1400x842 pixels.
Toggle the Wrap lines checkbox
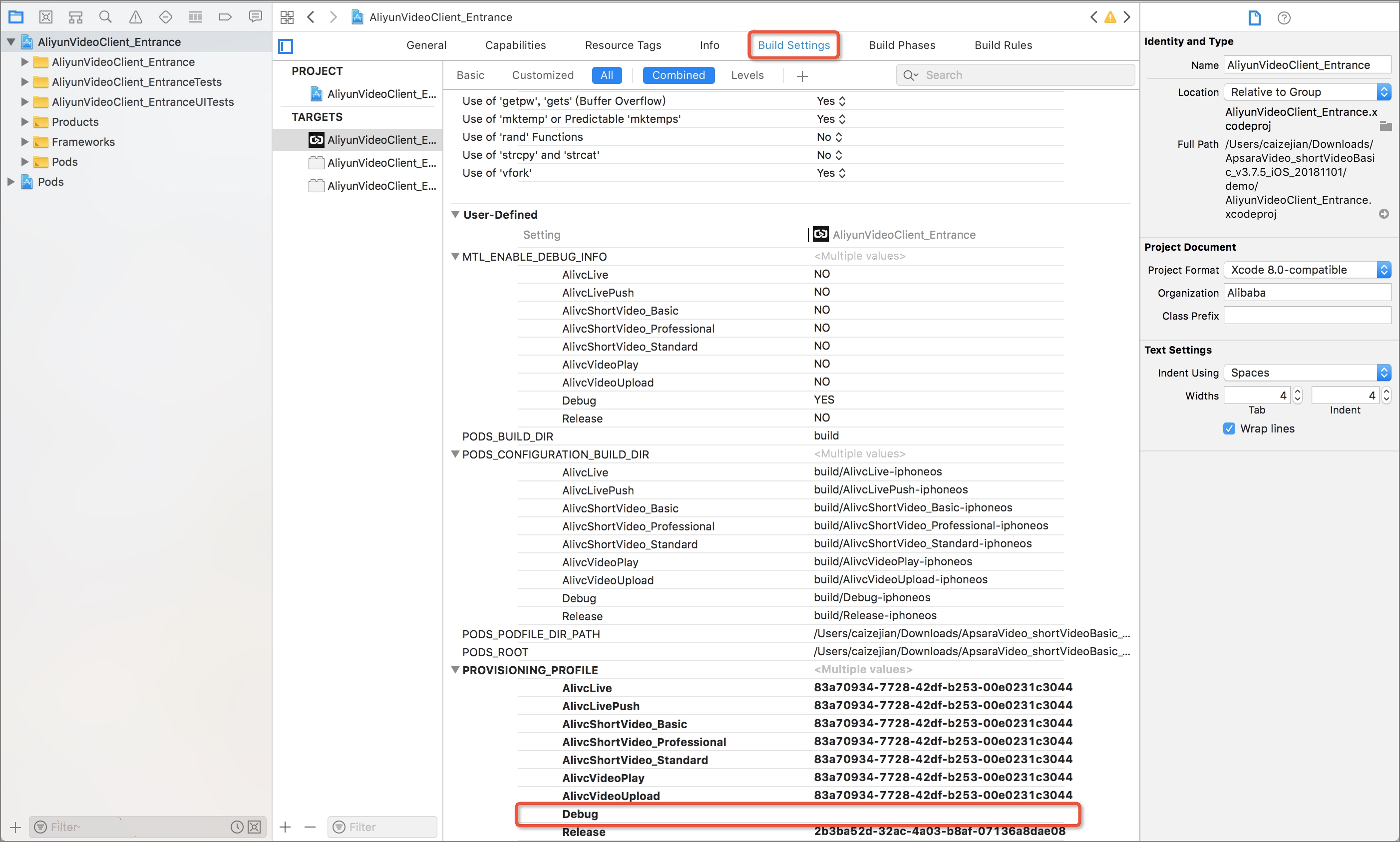click(1229, 428)
